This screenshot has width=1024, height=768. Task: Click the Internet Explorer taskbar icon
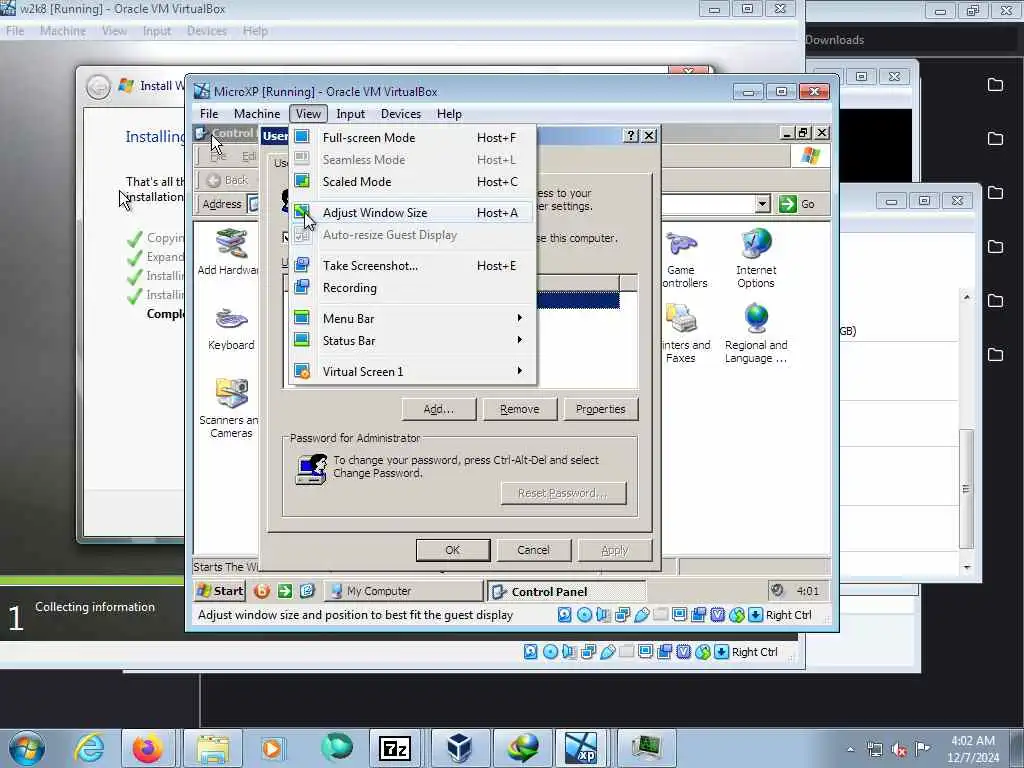tap(89, 748)
